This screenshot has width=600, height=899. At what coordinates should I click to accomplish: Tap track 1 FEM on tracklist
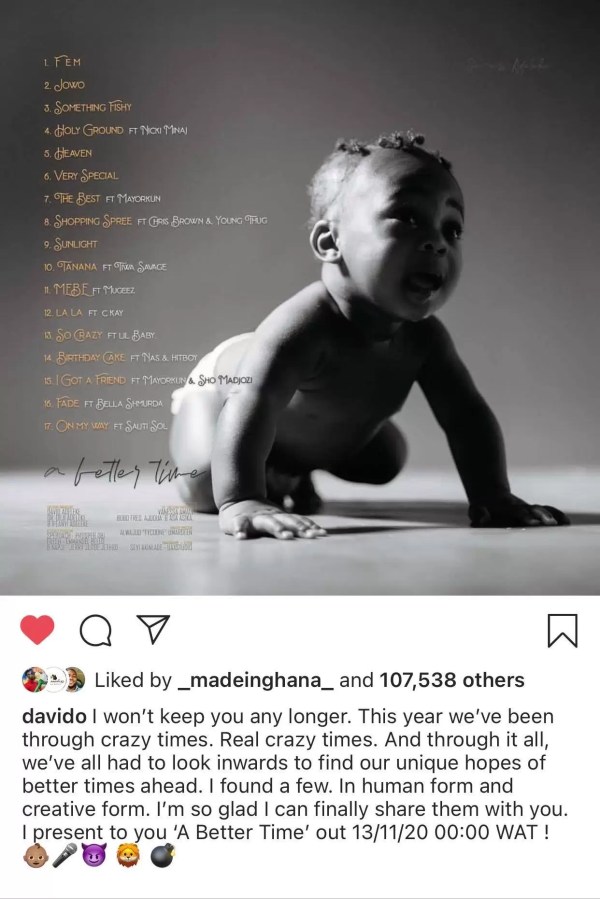tap(63, 62)
